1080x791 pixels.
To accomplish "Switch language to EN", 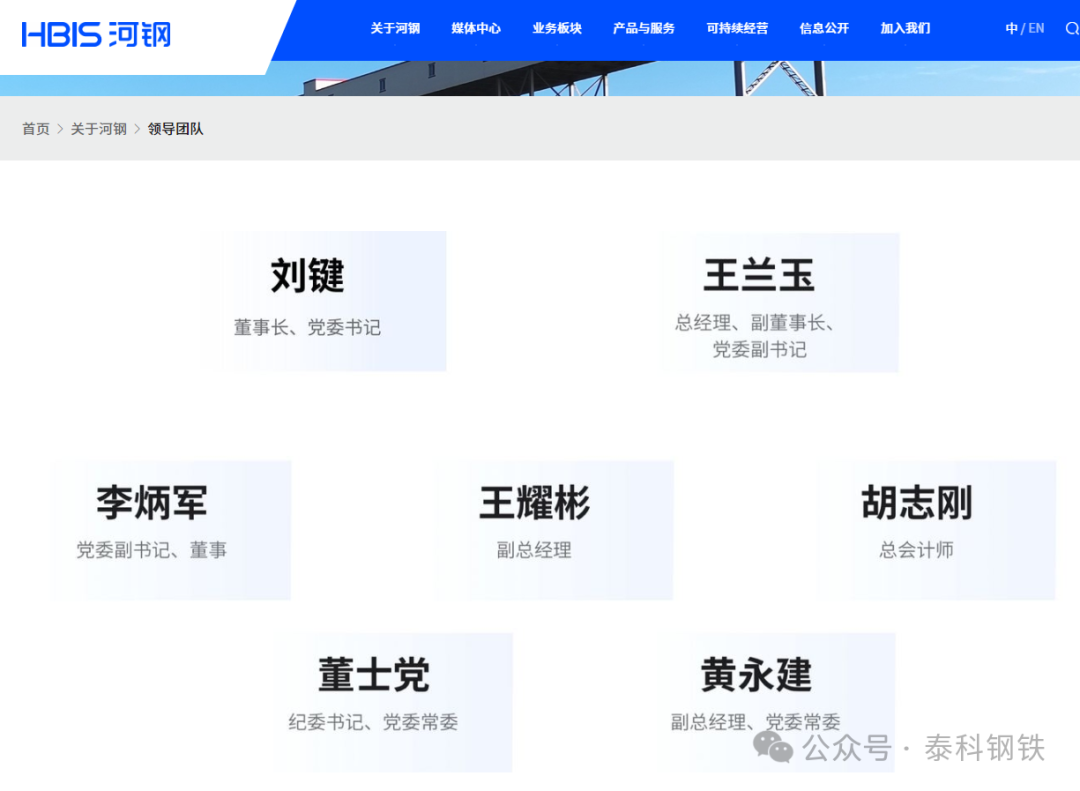I will [1036, 28].
